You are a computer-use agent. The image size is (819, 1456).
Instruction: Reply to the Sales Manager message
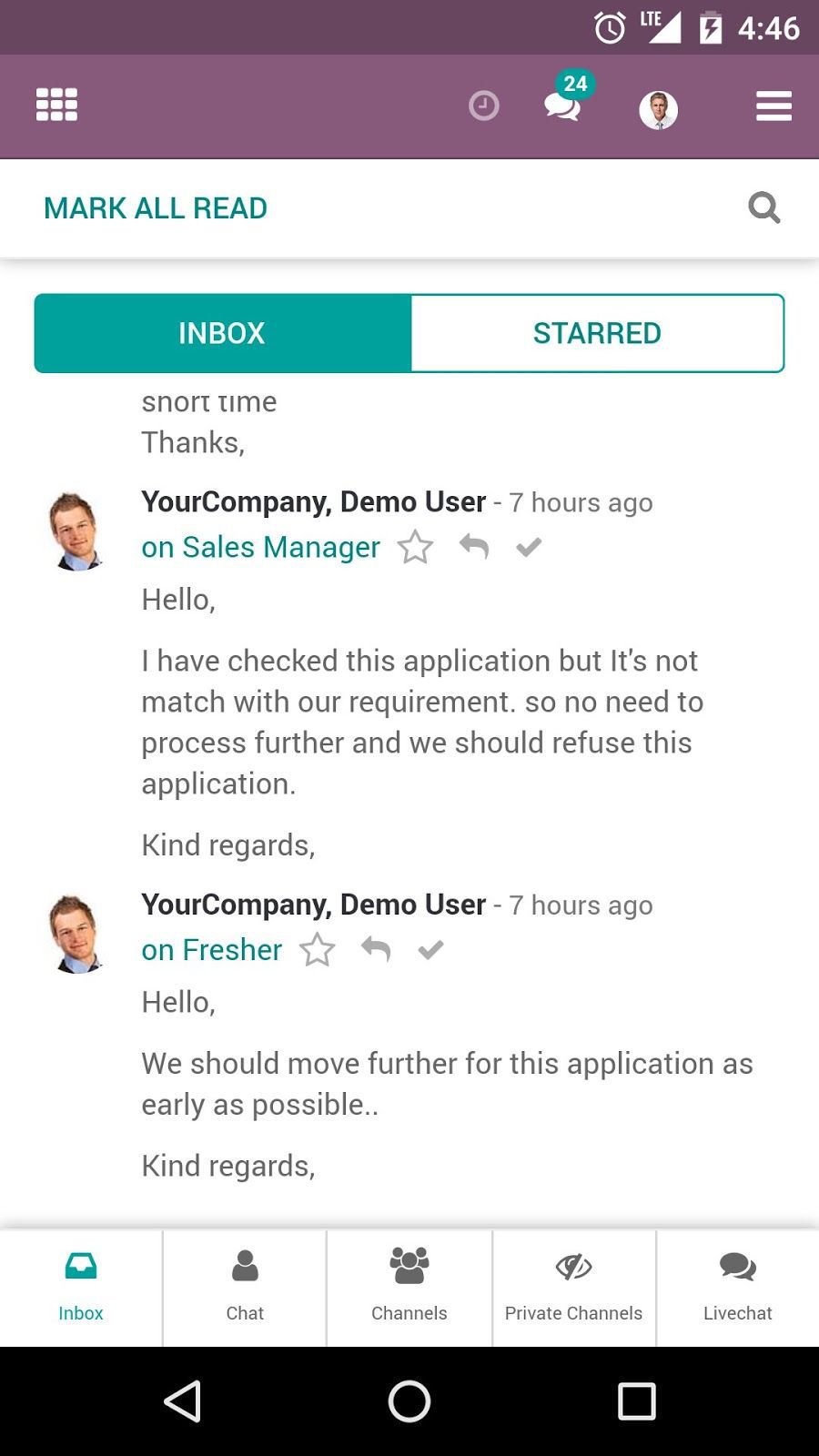point(474,546)
